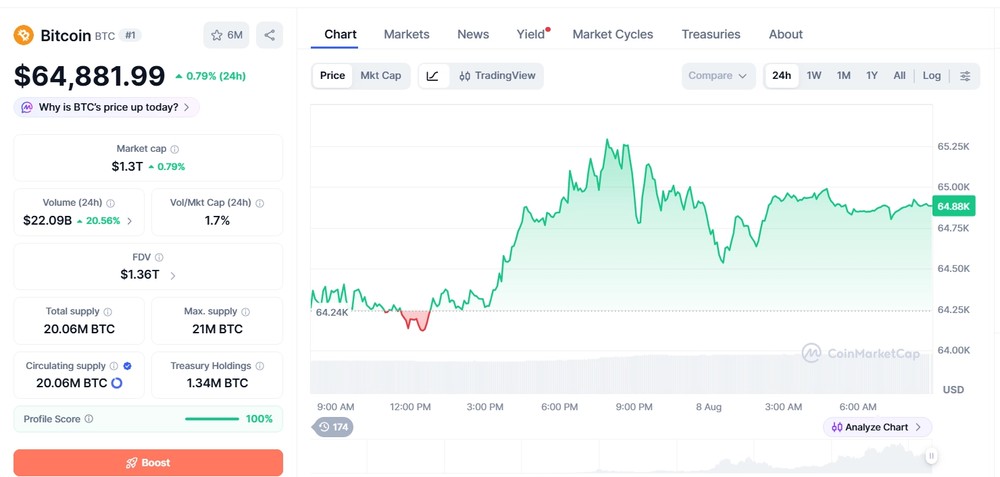
Task: Click the Profile Score info icon
Action: point(89,419)
